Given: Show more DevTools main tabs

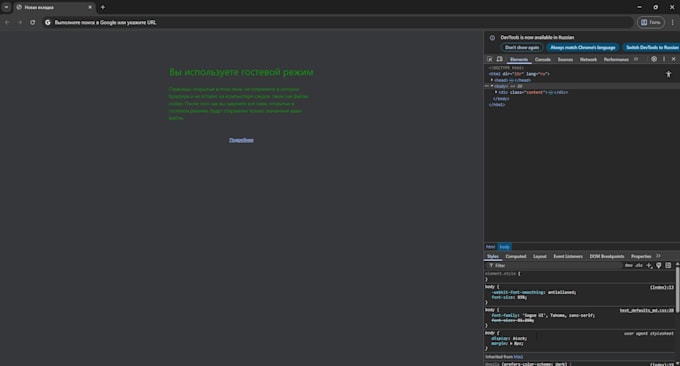Looking at the screenshot, I should tap(636, 59).
